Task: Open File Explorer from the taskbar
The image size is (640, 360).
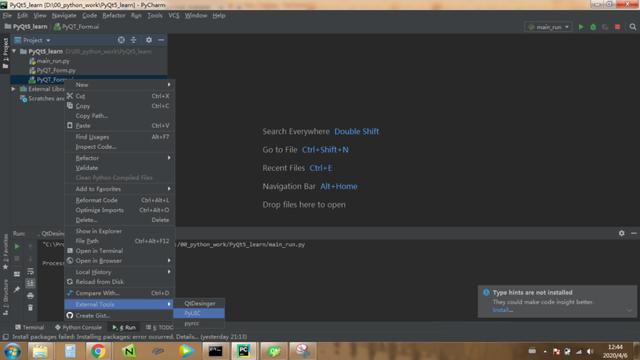Action: click(40, 351)
